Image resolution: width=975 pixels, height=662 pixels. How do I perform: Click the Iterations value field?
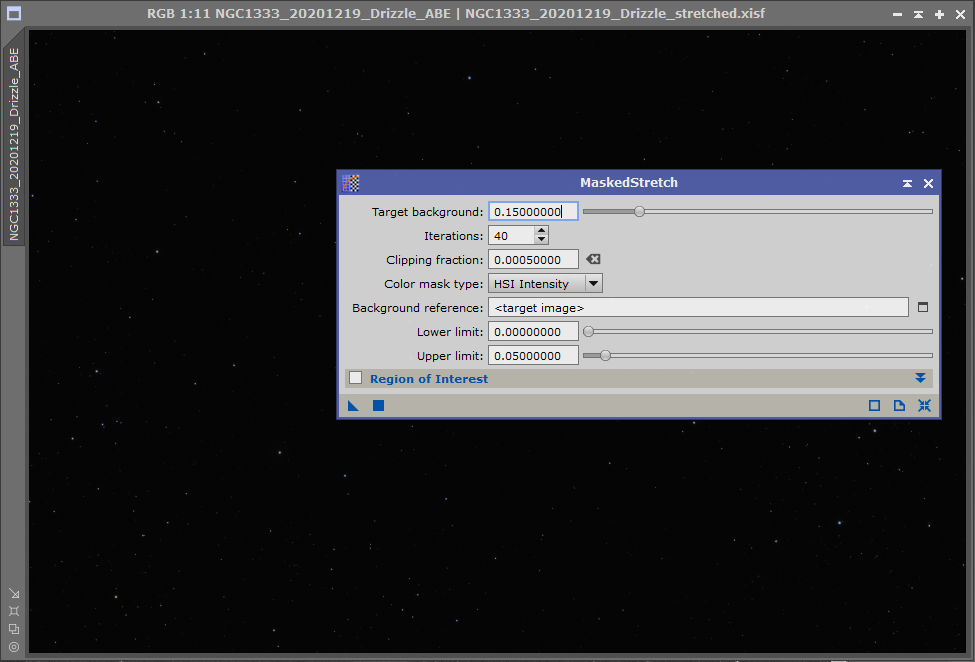coord(511,236)
